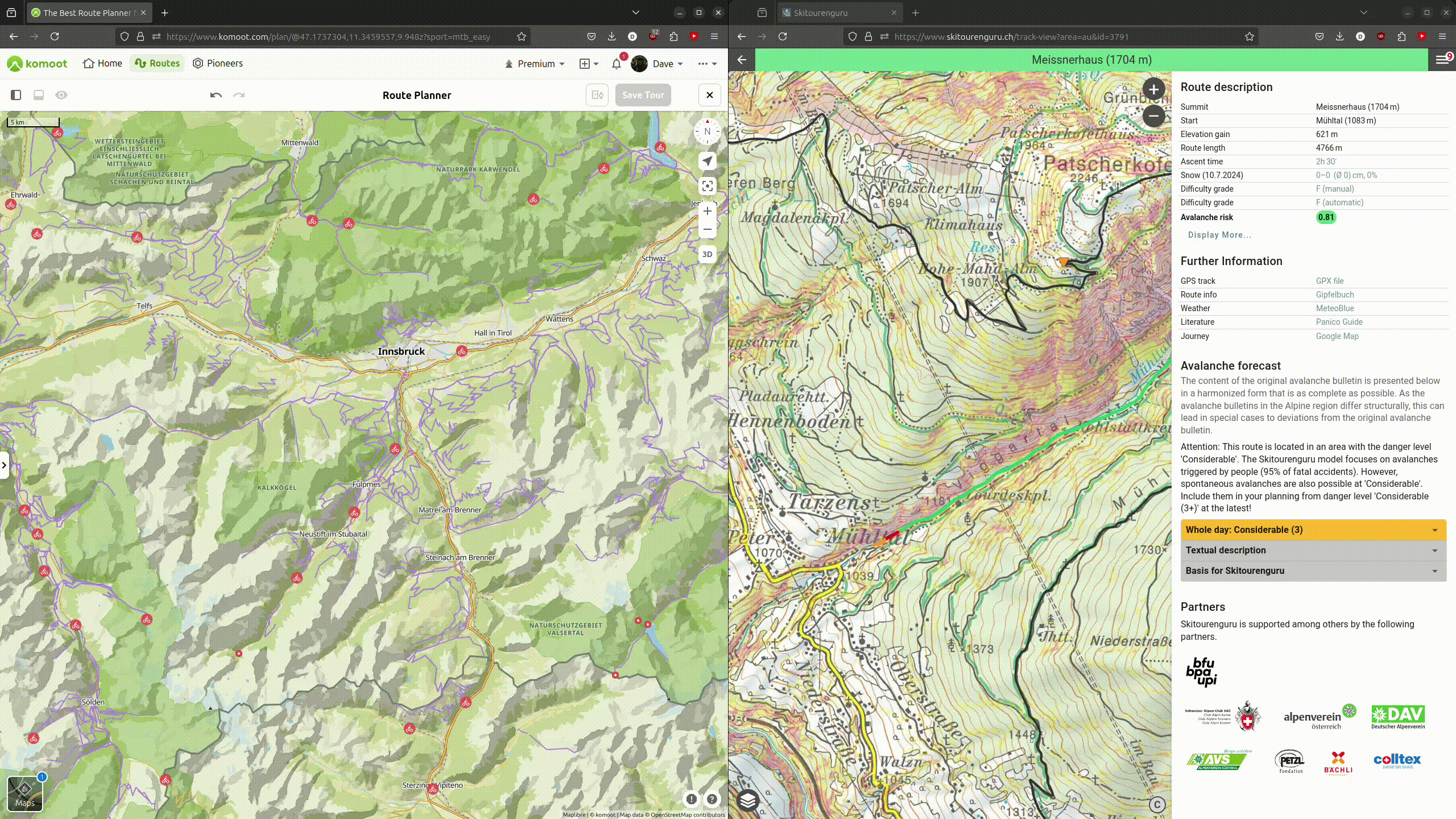Open komoot browser downloads icon
Viewport: 1456px width, 819px height.
(612, 36)
